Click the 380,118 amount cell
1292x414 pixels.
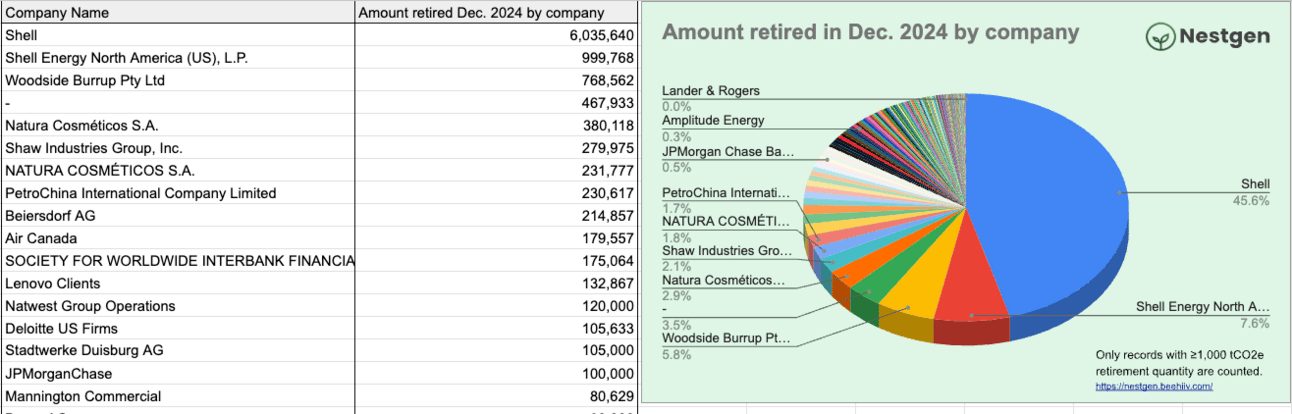coord(497,125)
